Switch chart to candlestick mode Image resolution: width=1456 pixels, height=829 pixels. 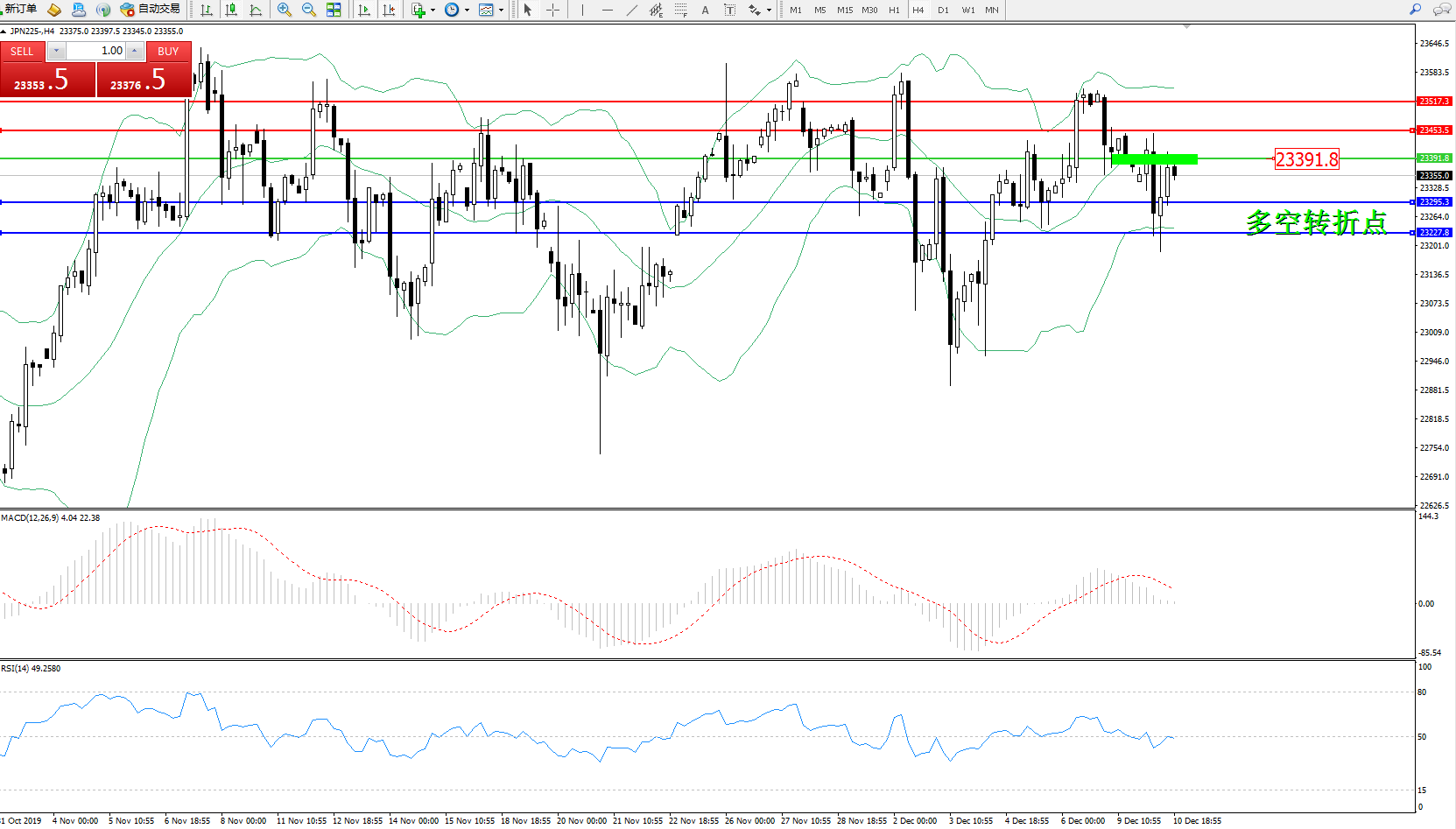231,10
